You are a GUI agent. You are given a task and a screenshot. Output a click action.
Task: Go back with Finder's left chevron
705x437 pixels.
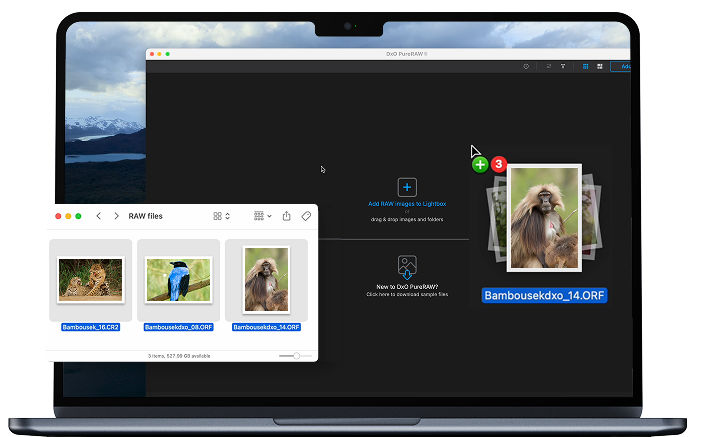[x=98, y=216]
